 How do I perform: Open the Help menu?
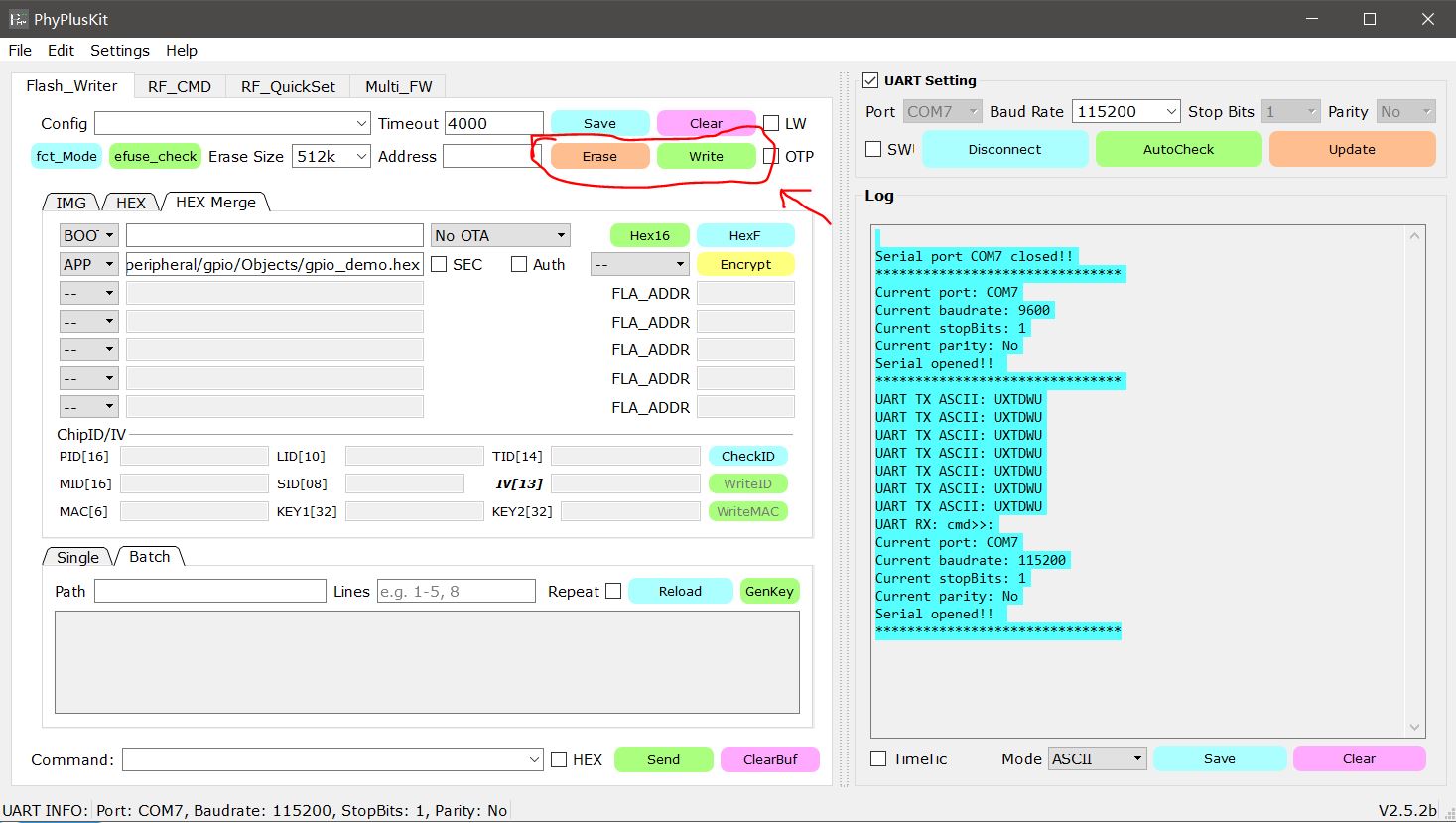tap(182, 50)
